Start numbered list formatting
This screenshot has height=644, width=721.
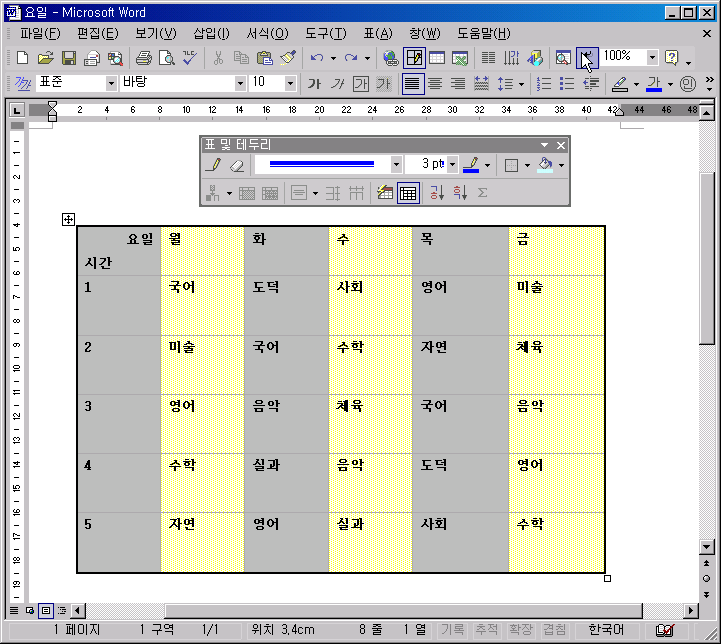[544, 84]
